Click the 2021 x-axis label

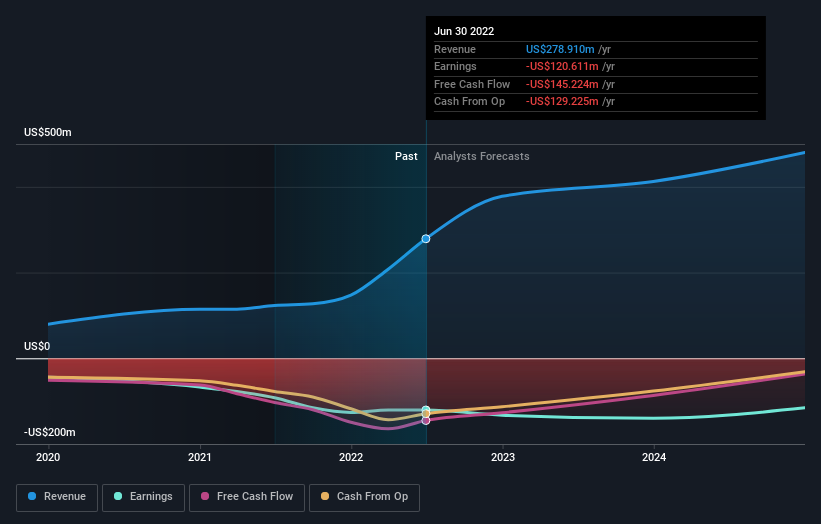pyautogui.click(x=199, y=457)
